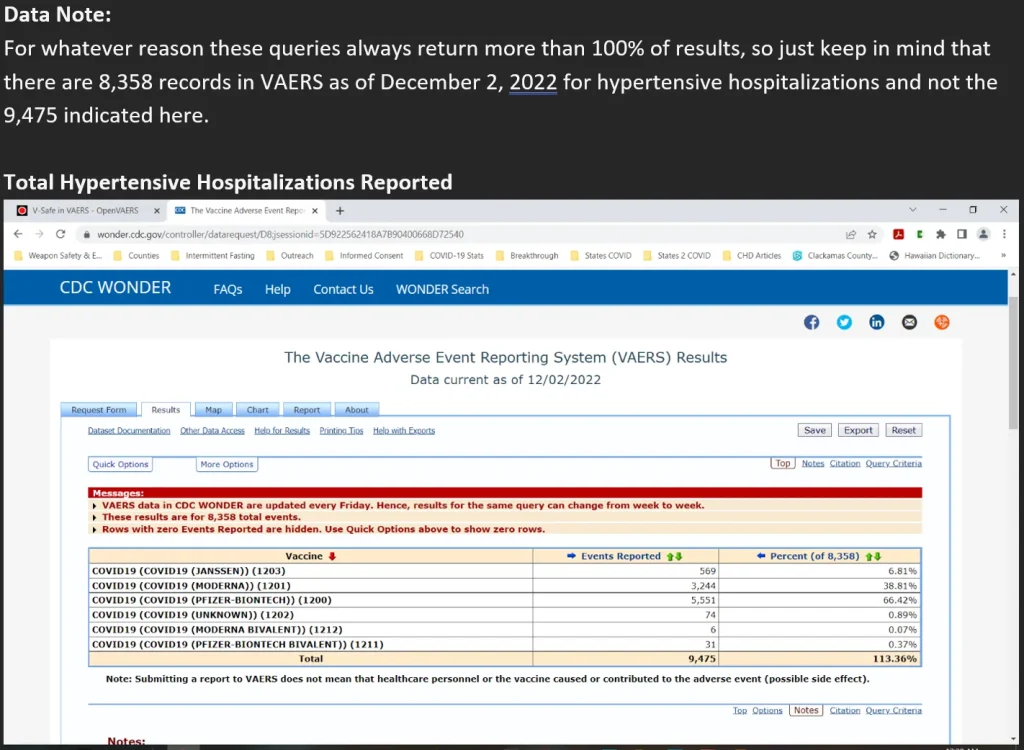This screenshot has width=1024, height=750.
Task: Share results via the Facebook icon
Action: [811, 322]
